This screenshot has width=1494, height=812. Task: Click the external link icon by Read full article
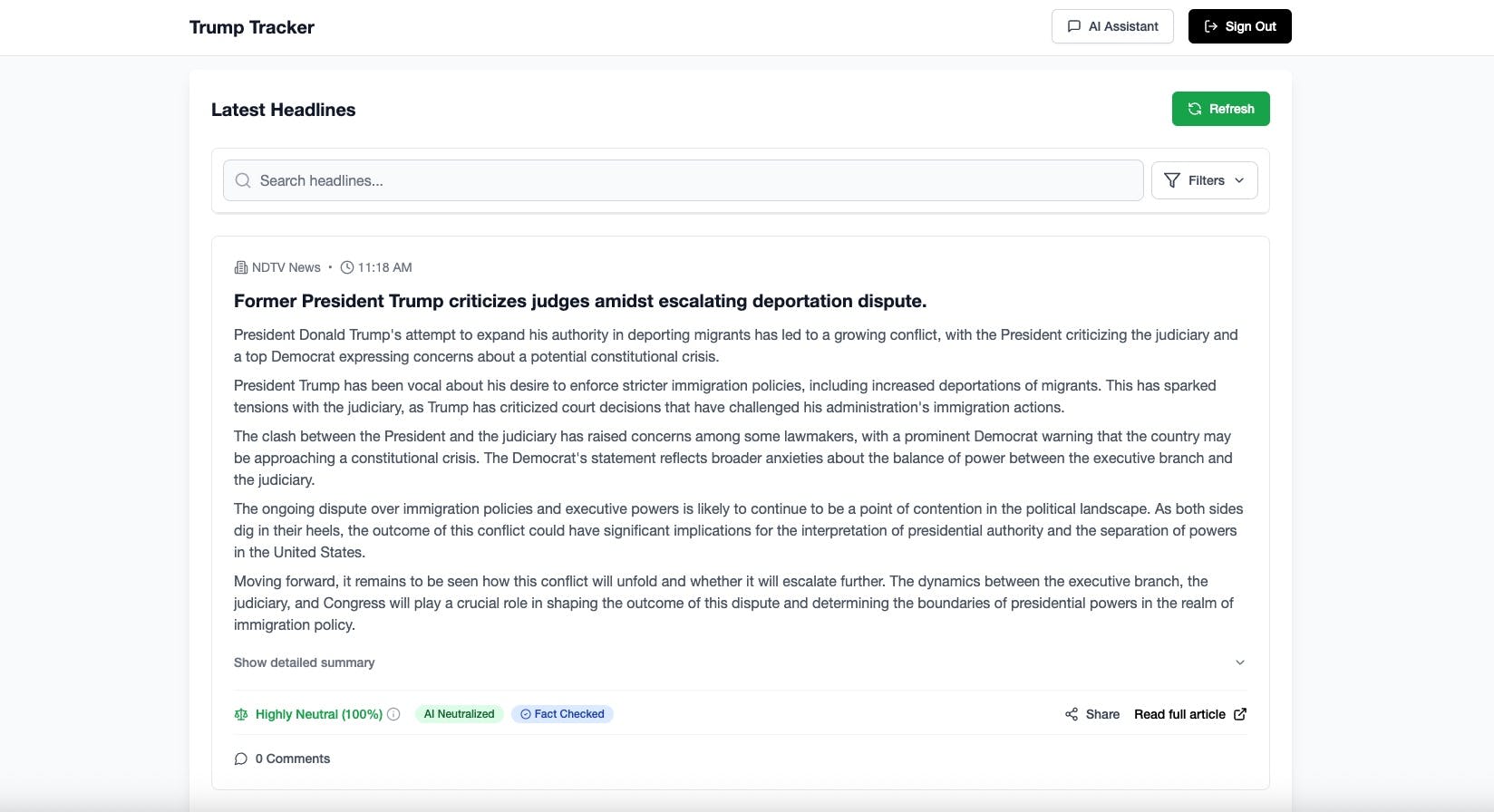(x=1240, y=714)
